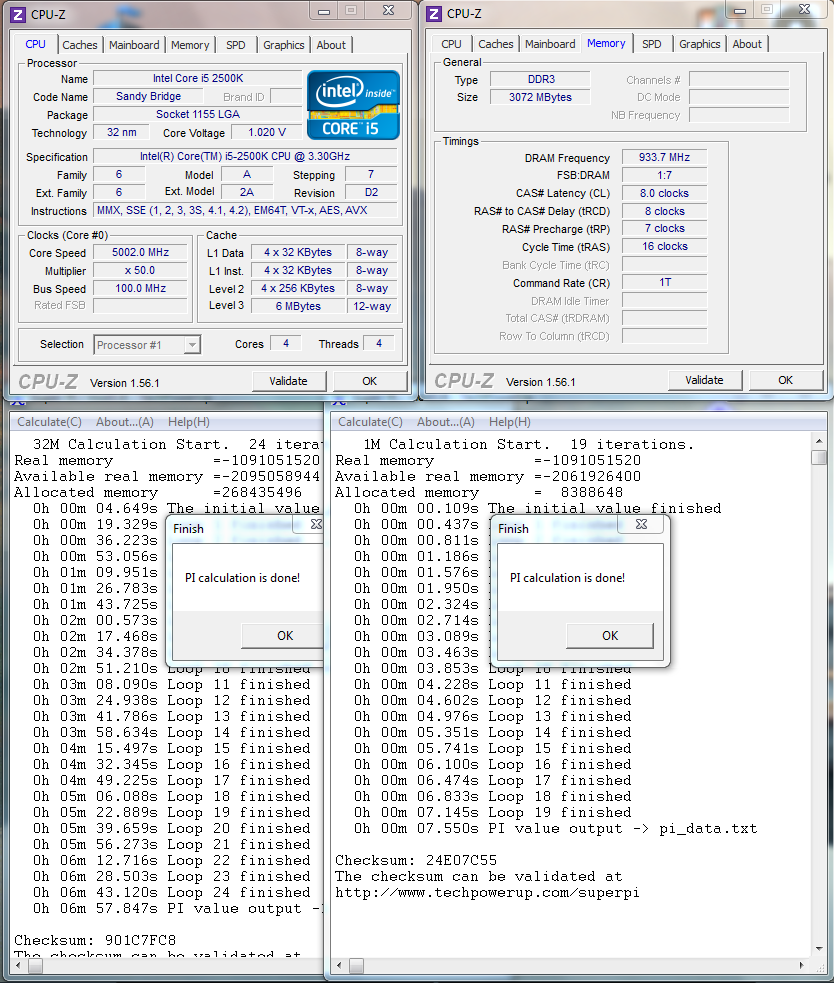This screenshot has height=983, width=834.
Task: Click the processor name field 'Intel Core i5 2500K'
Action: [198, 78]
